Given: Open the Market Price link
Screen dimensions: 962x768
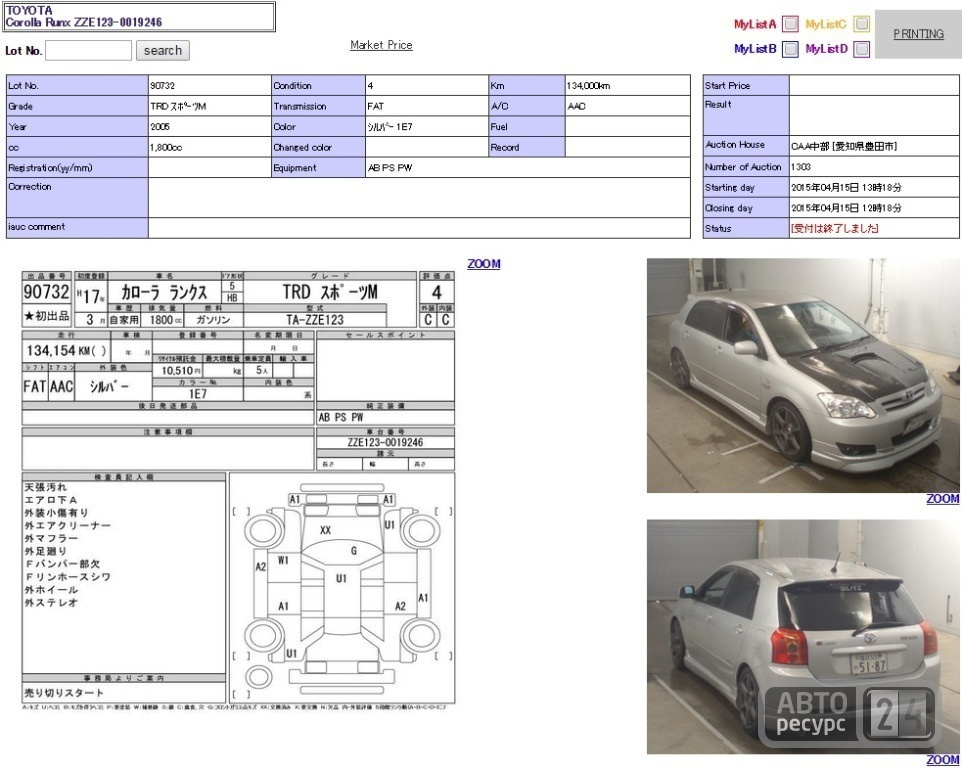Looking at the screenshot, I should (381, 45).
